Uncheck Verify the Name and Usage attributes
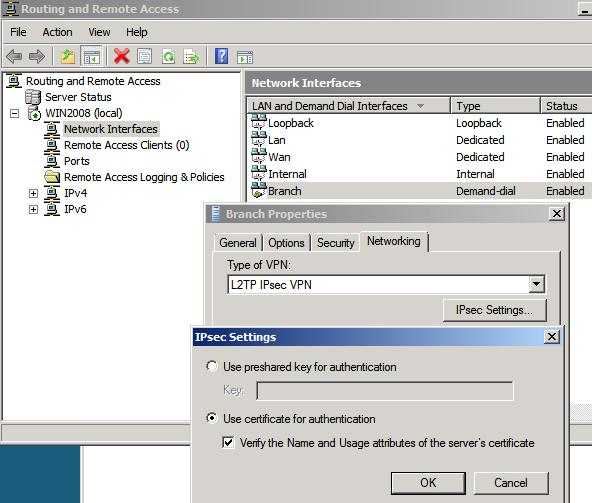 coord(228,442)
